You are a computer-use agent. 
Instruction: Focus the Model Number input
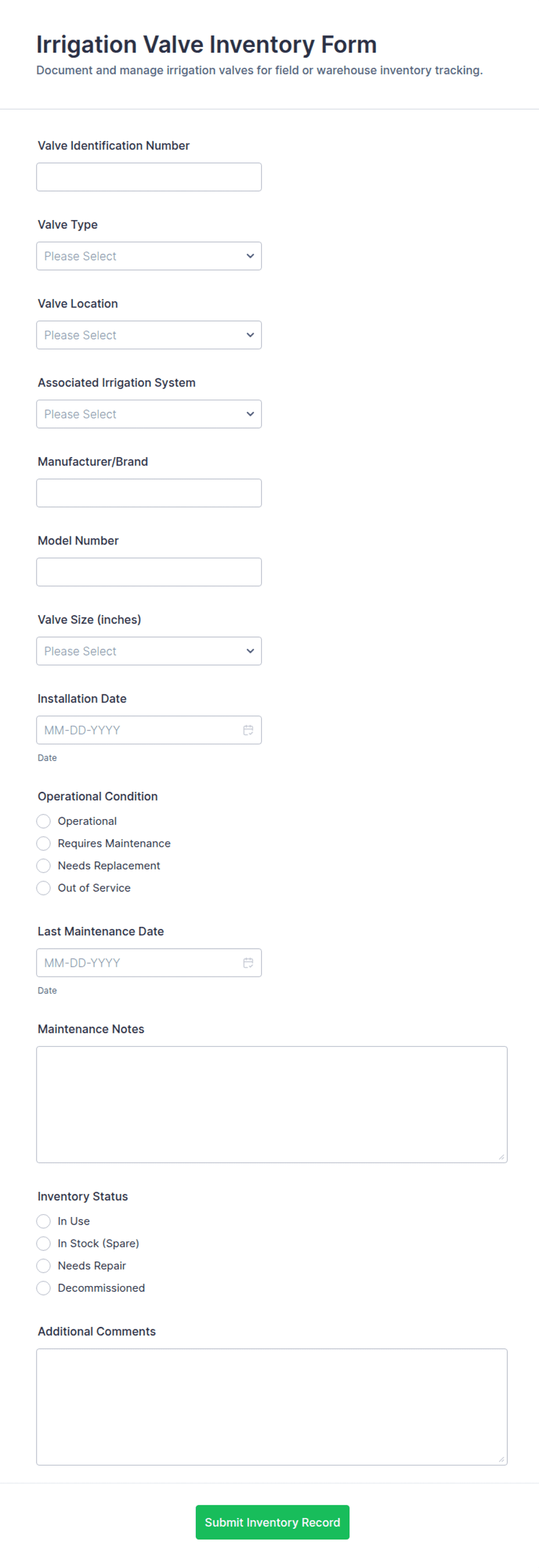148,572
